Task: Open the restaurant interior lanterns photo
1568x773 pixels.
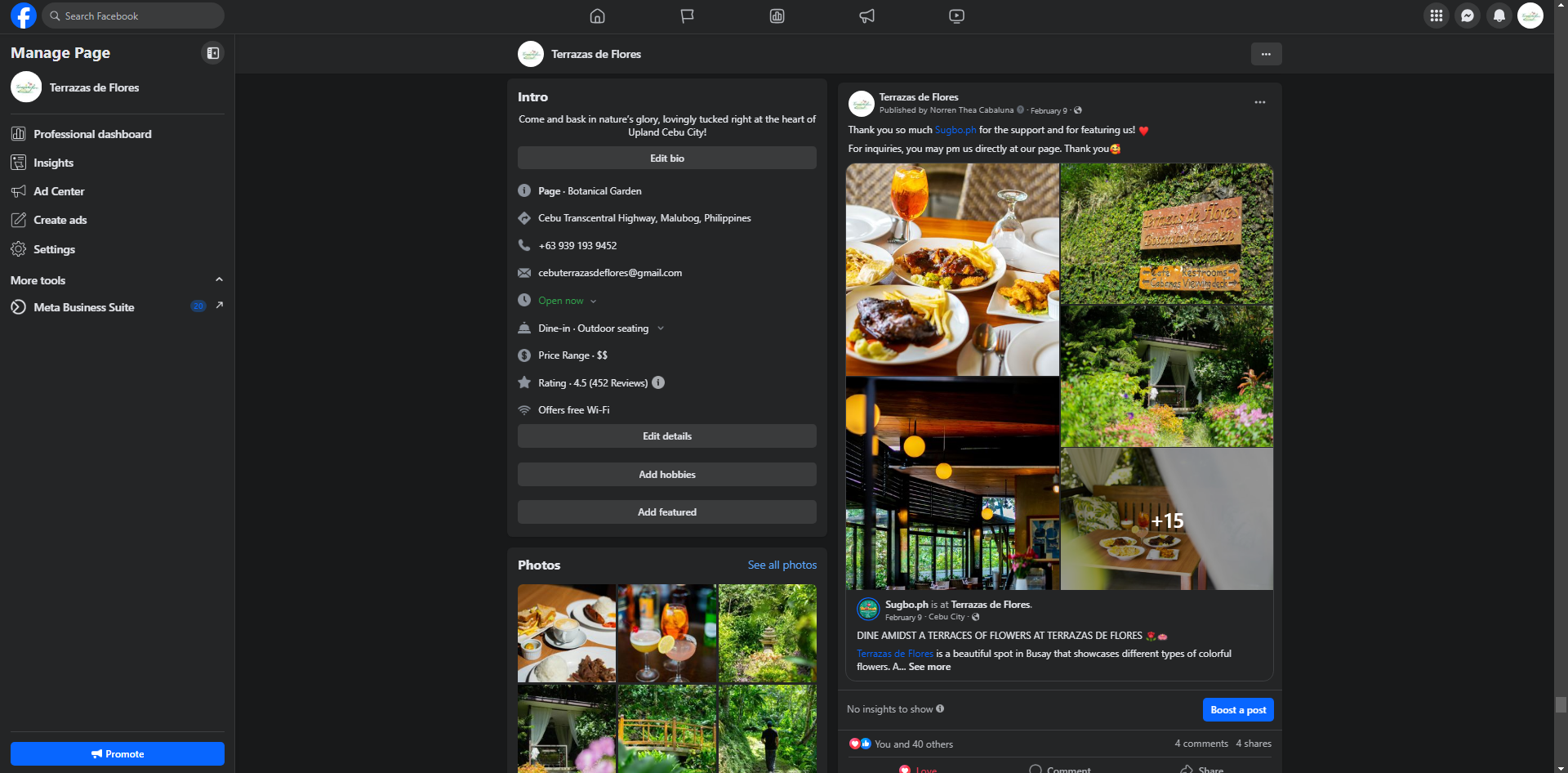Action: tap(952, 484)
